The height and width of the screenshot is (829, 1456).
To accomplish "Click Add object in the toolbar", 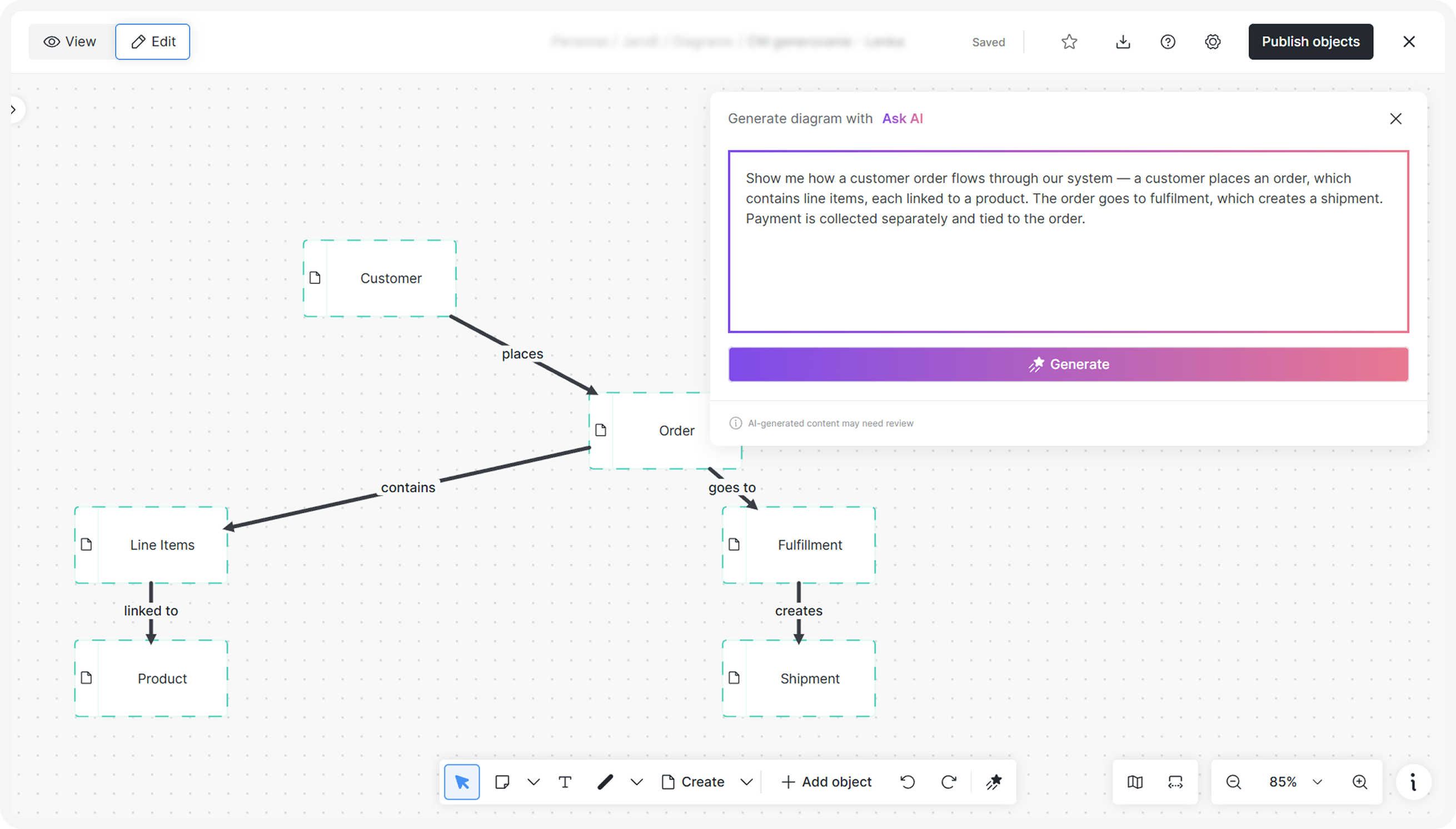I will (x=826, y=782).
